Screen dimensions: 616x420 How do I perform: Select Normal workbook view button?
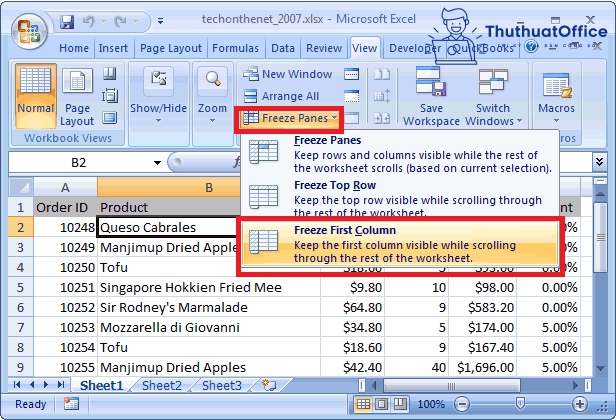[35, 95]
